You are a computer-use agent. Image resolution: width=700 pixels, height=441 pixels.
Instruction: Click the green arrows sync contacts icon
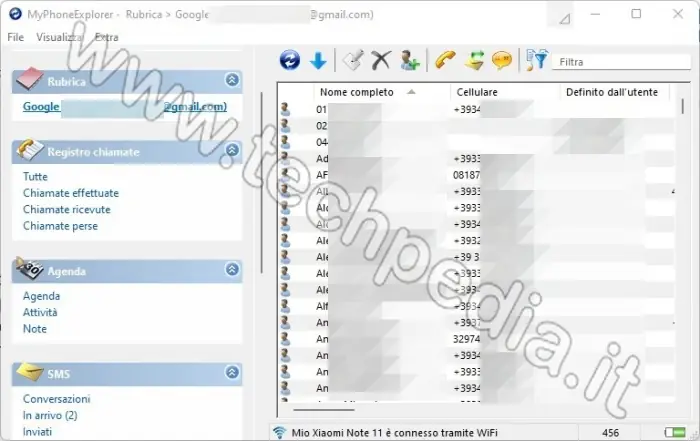(474, 60)
